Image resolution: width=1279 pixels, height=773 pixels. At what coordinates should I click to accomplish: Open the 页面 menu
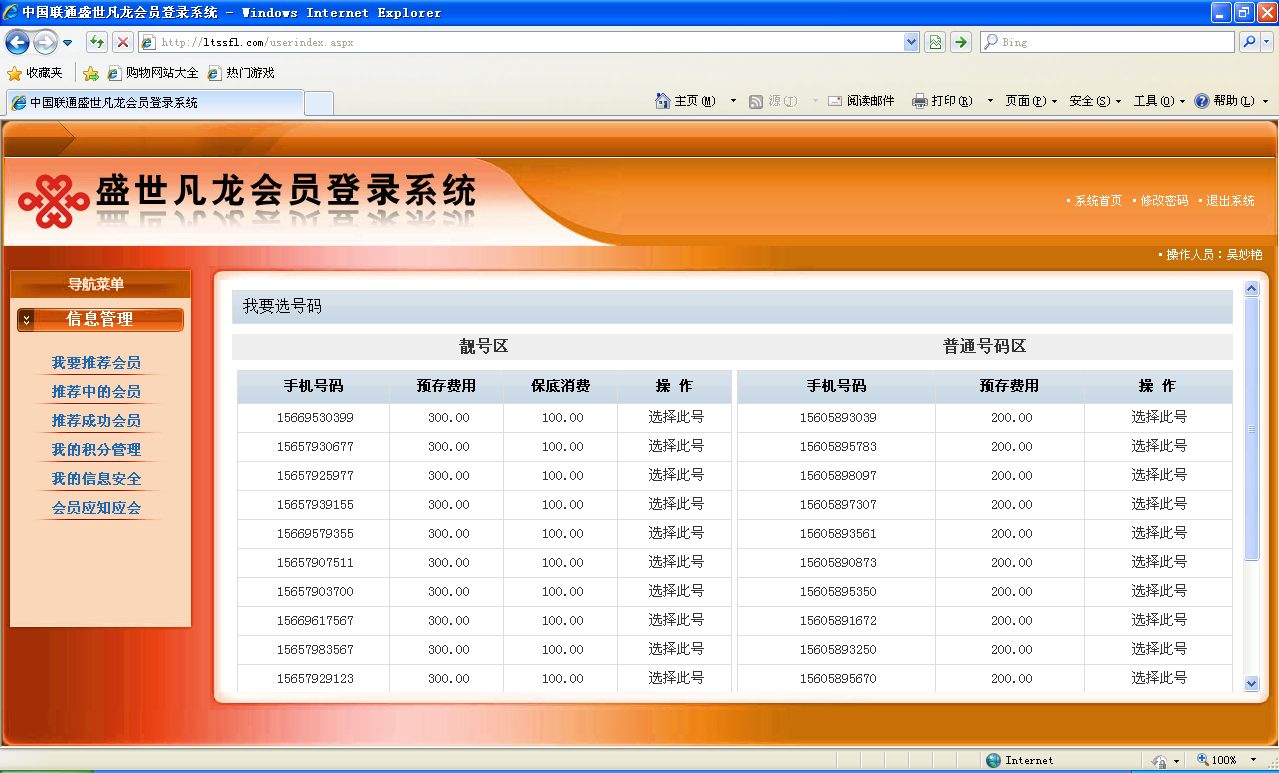[1031, 101]
